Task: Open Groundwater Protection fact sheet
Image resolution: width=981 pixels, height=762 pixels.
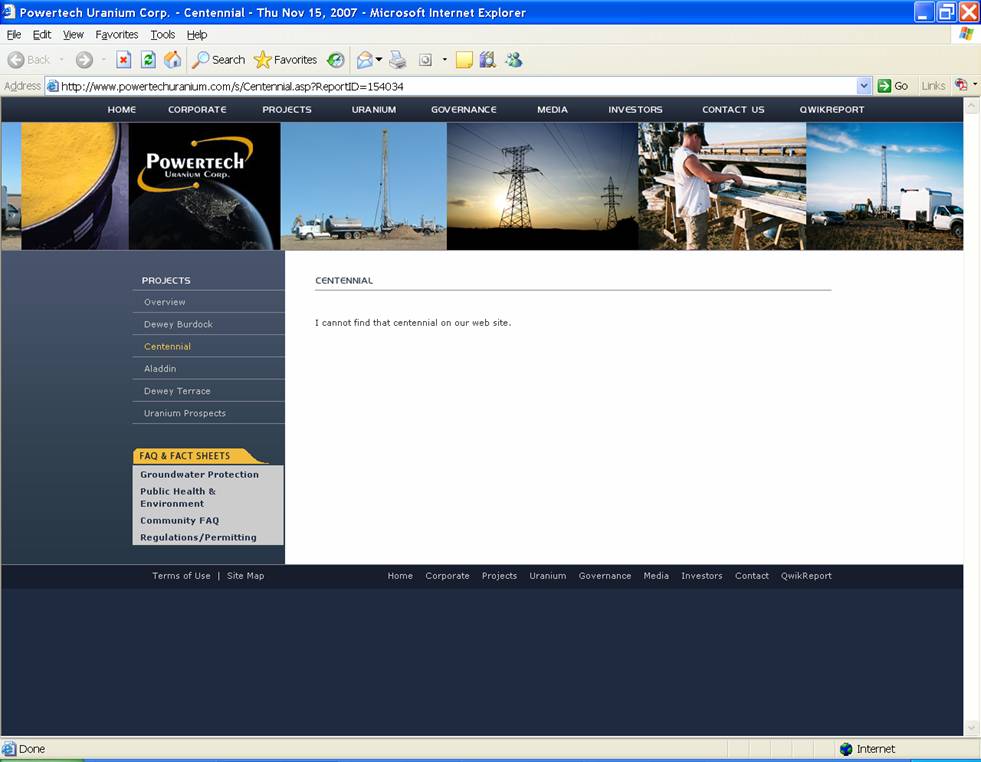Action: (200, 474)
